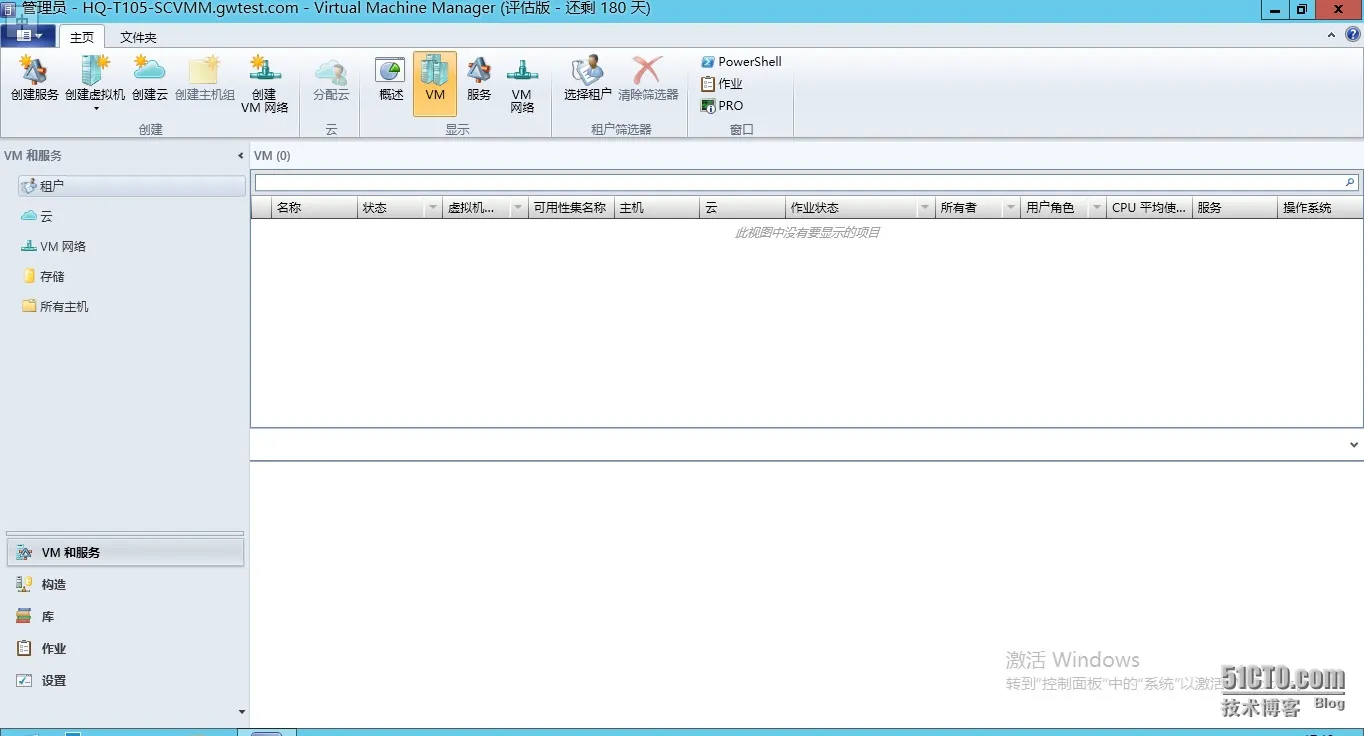Expand the 创建虚拟机 dropdown arrow
The image size is (1364, 736).
(96, 108)
